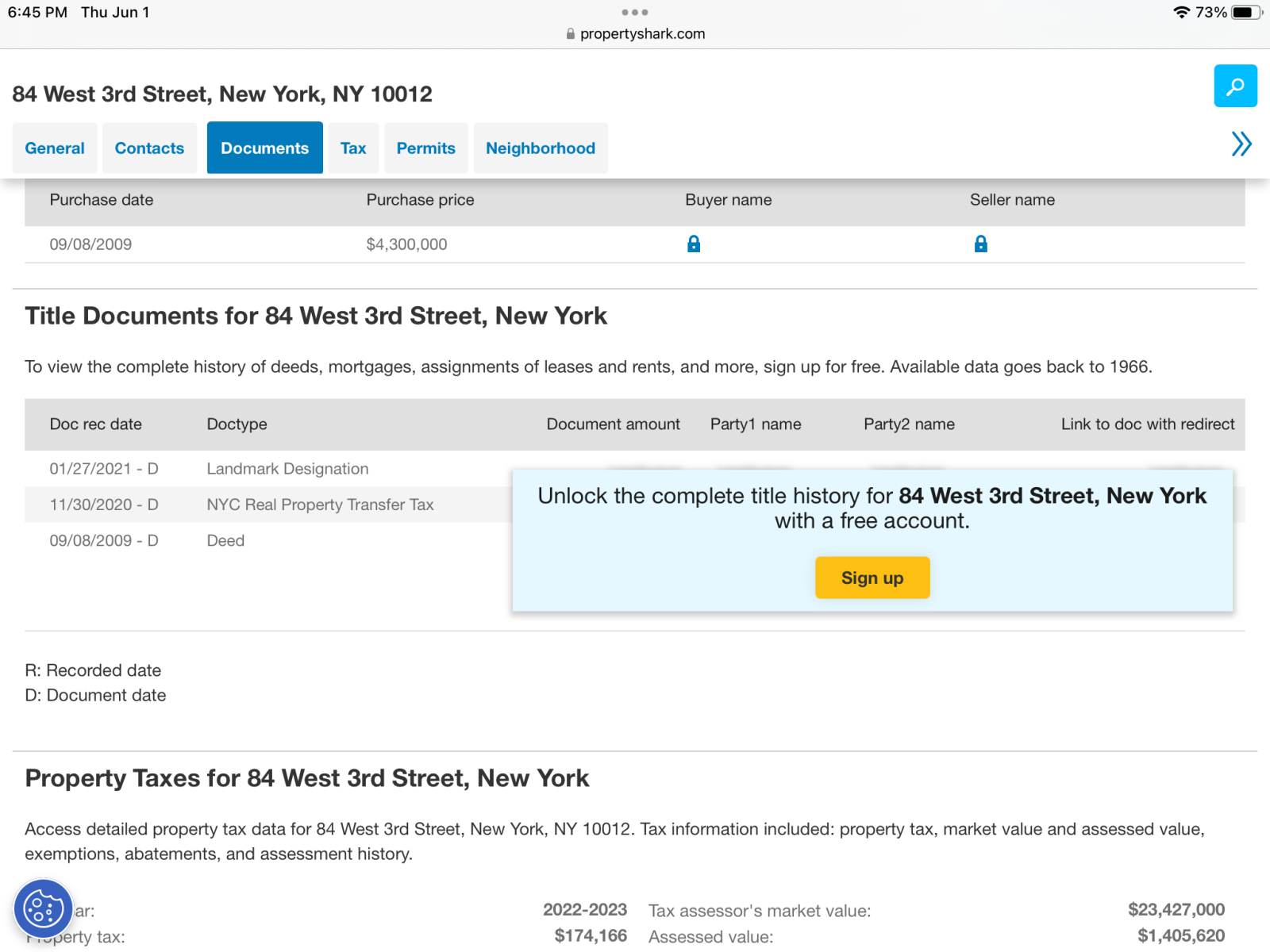Tap the propertyshark.com address bar
1270x952 pixels.
641,34
